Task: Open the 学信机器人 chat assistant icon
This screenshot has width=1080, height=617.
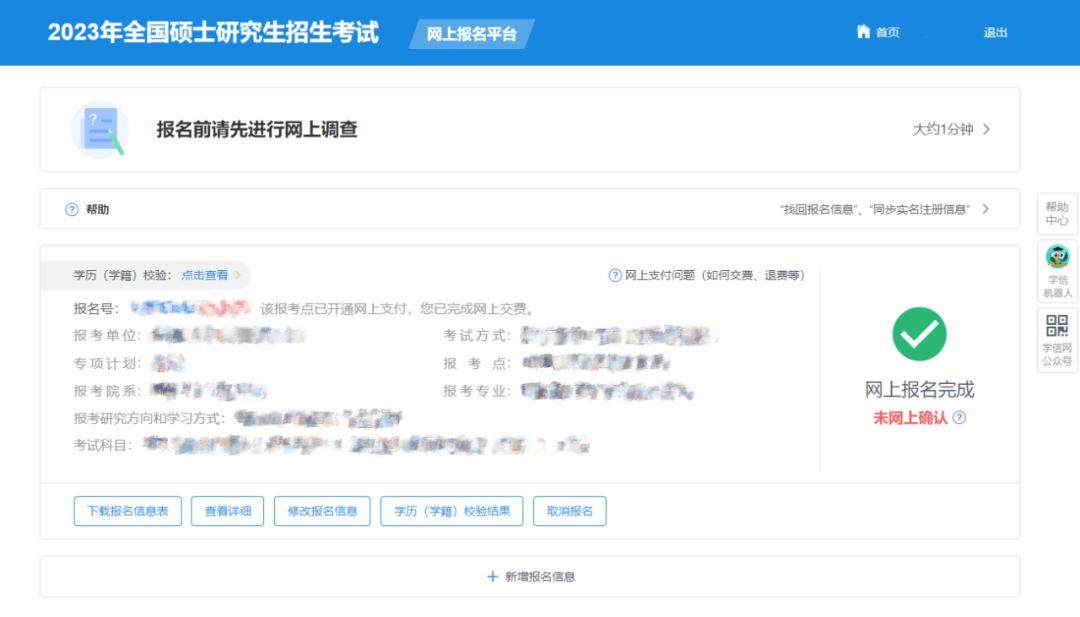Action: tap(1057, 257)
